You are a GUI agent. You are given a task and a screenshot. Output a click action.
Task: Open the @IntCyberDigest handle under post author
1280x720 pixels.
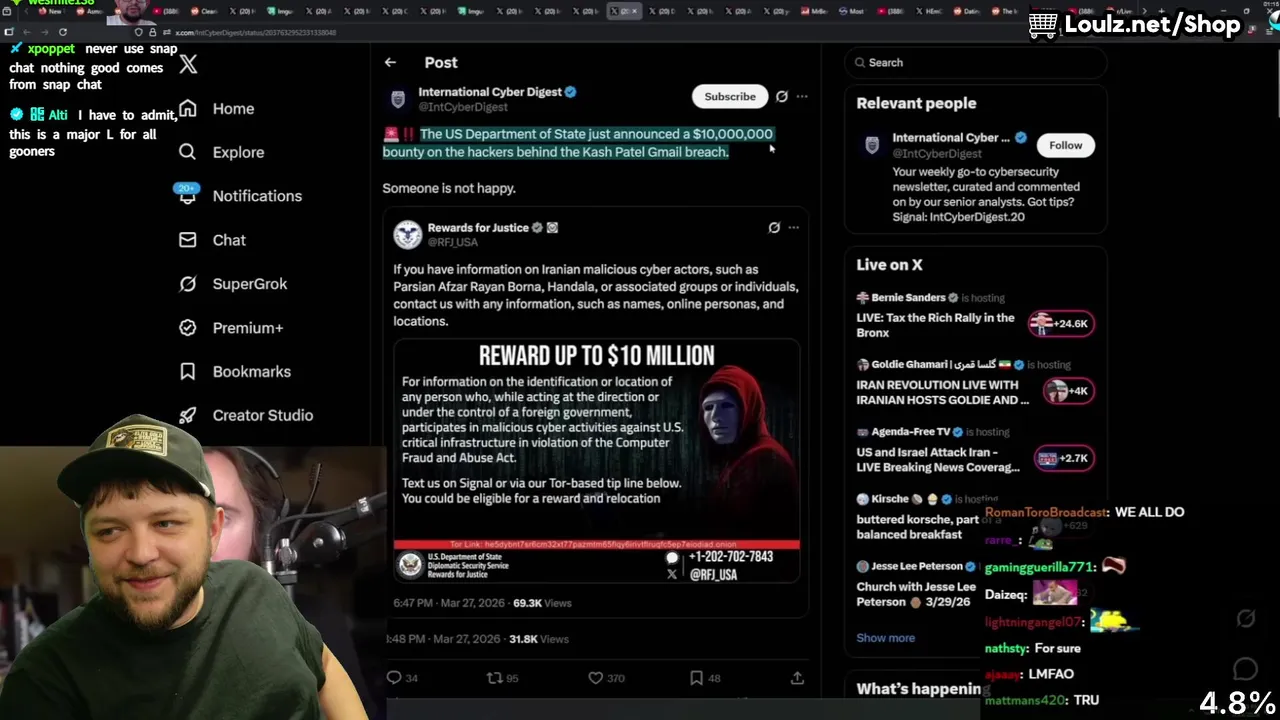pos(463,107)
